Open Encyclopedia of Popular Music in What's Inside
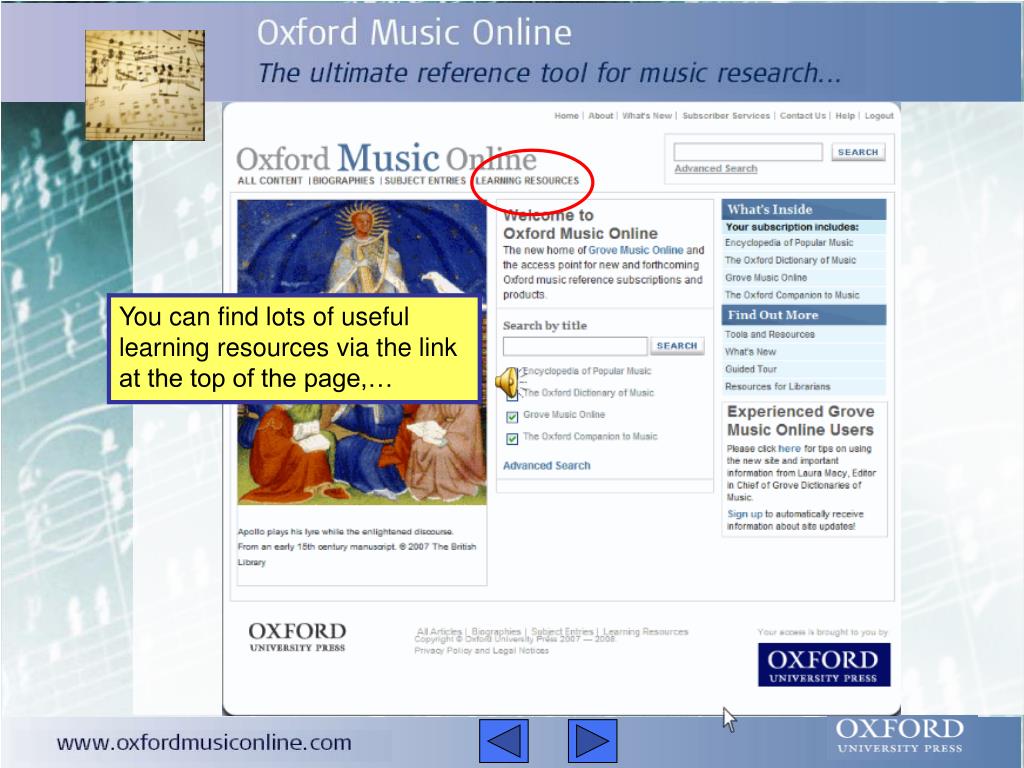The image size is (1024, 768). point(789,243)
